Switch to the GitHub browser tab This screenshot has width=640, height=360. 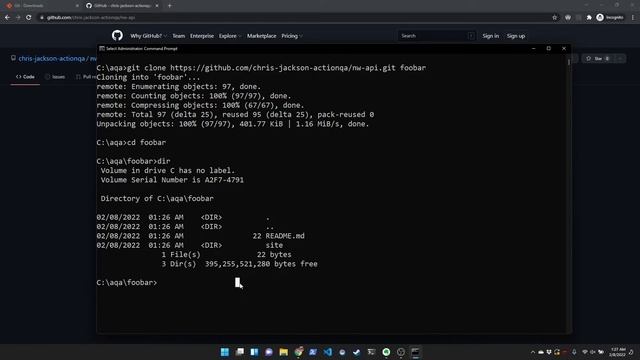pos(122,6)
